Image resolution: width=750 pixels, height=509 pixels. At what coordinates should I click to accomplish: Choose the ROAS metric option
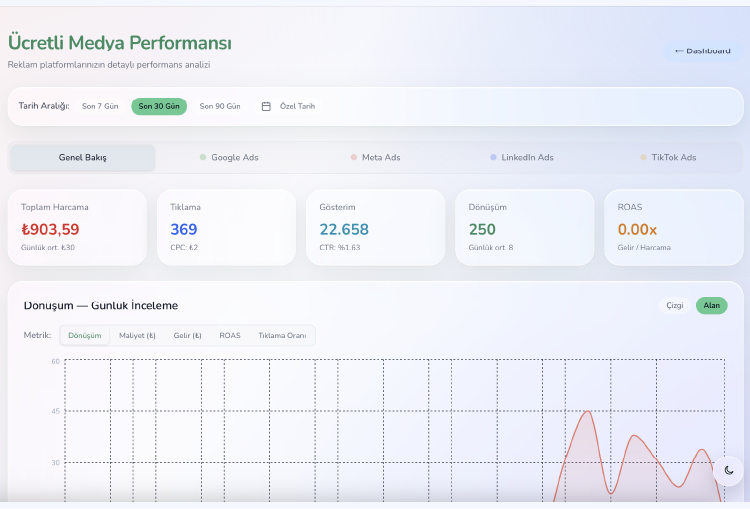[230, 335]
